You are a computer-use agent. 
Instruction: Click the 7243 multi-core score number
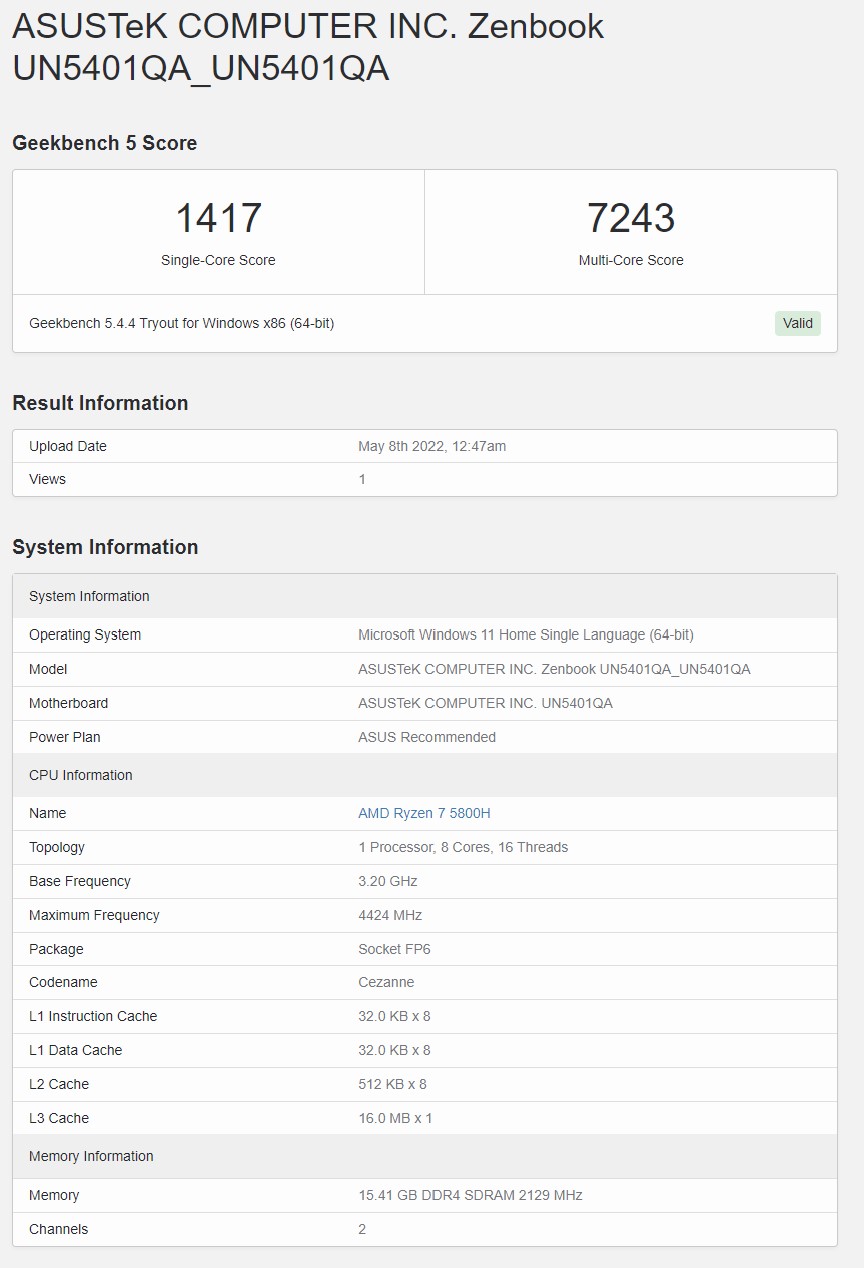(x=631, y=218)
